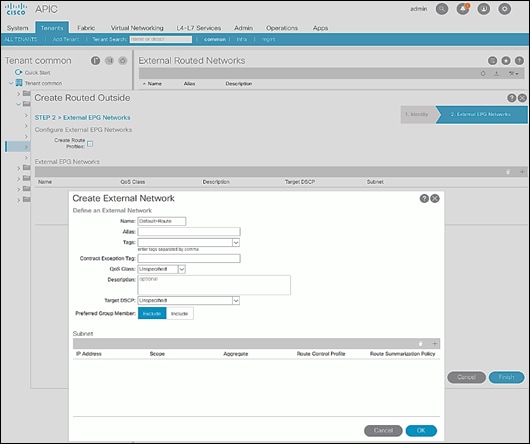Select the common tenant link
The width and height of the screenshot is (530, 444).
[215, 39]
